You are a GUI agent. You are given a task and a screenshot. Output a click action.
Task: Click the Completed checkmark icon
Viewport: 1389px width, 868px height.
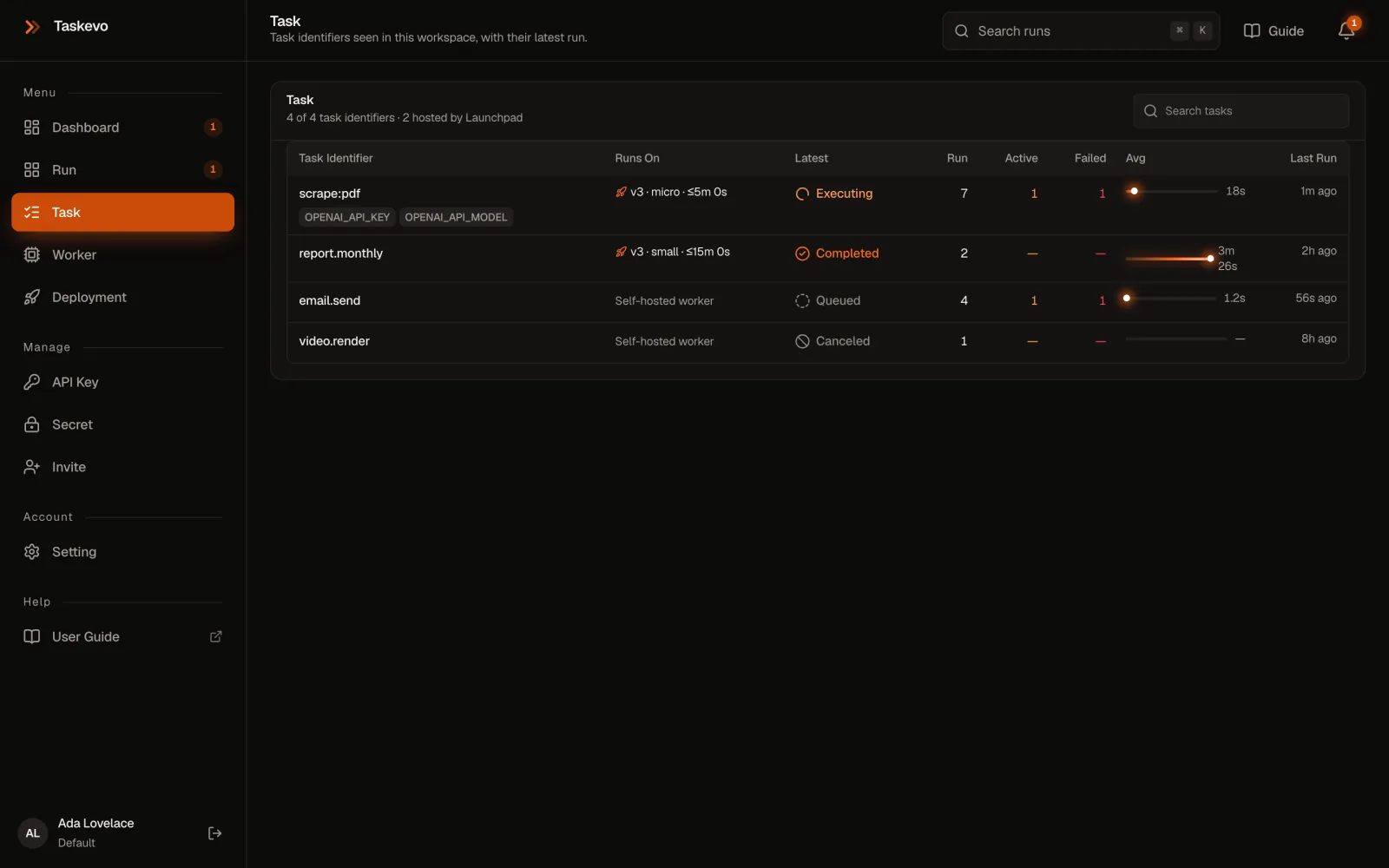click(x=802, y=253)
